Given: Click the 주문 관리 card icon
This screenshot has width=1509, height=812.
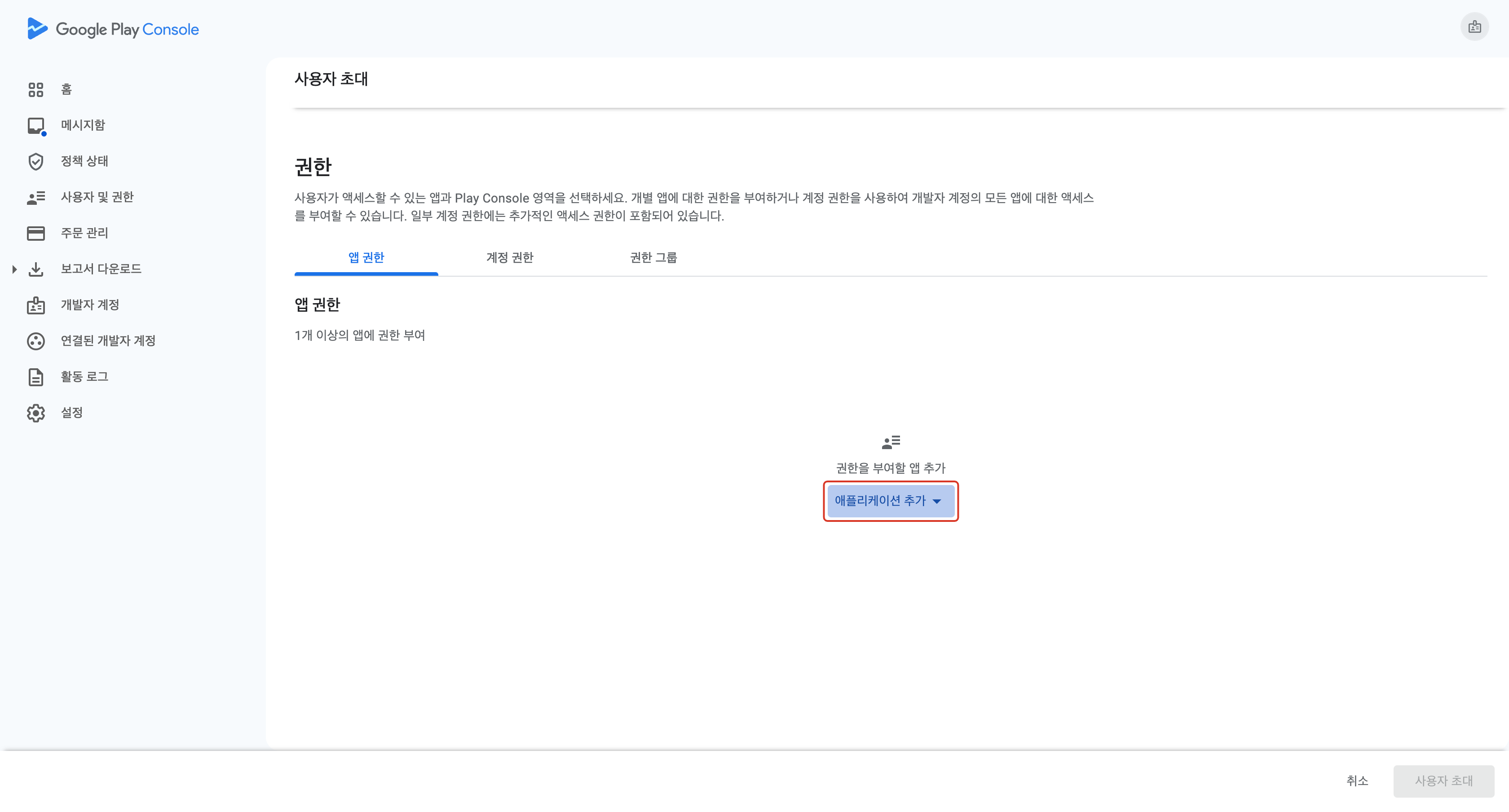Looking at the screenshot, I should [36, 233].
